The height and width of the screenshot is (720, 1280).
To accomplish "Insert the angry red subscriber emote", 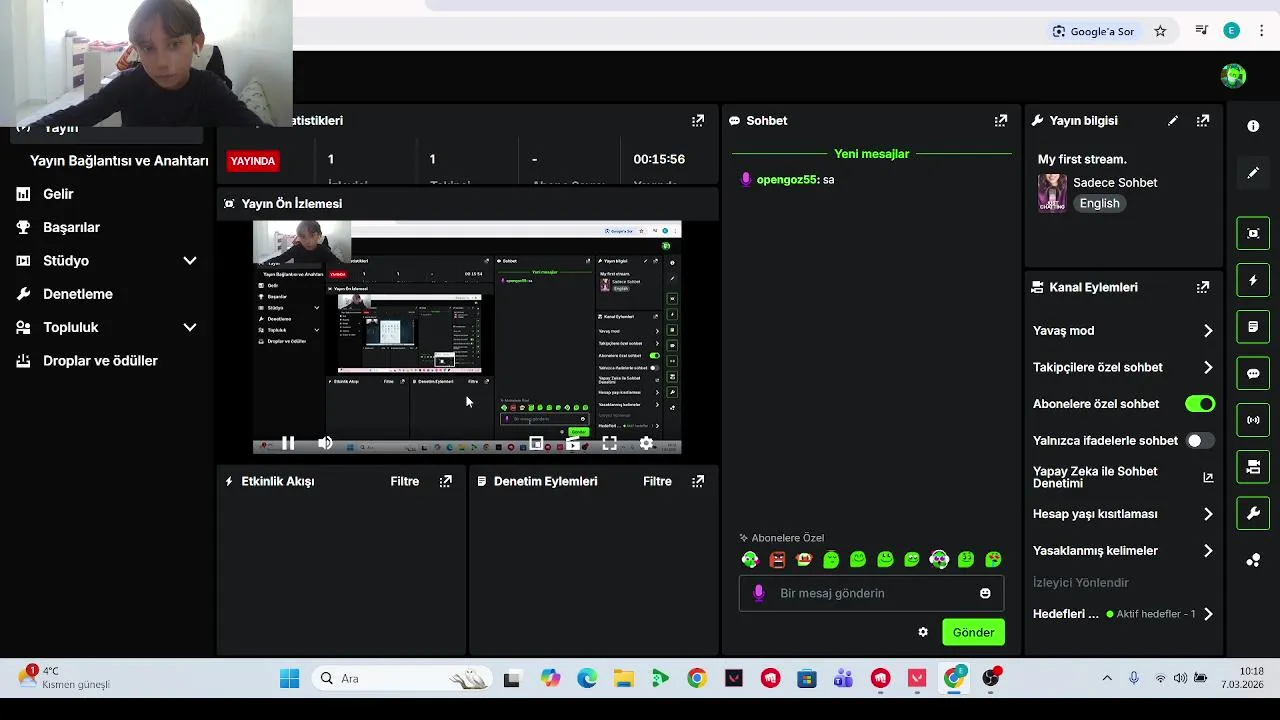I will point(777,560).
